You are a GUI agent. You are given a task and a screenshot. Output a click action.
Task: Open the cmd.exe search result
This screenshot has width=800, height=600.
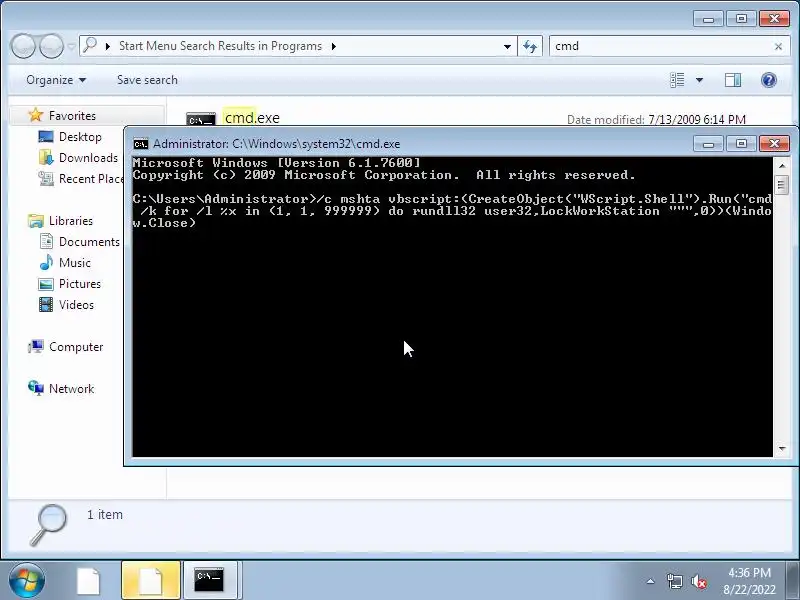[x=252, y=118]
